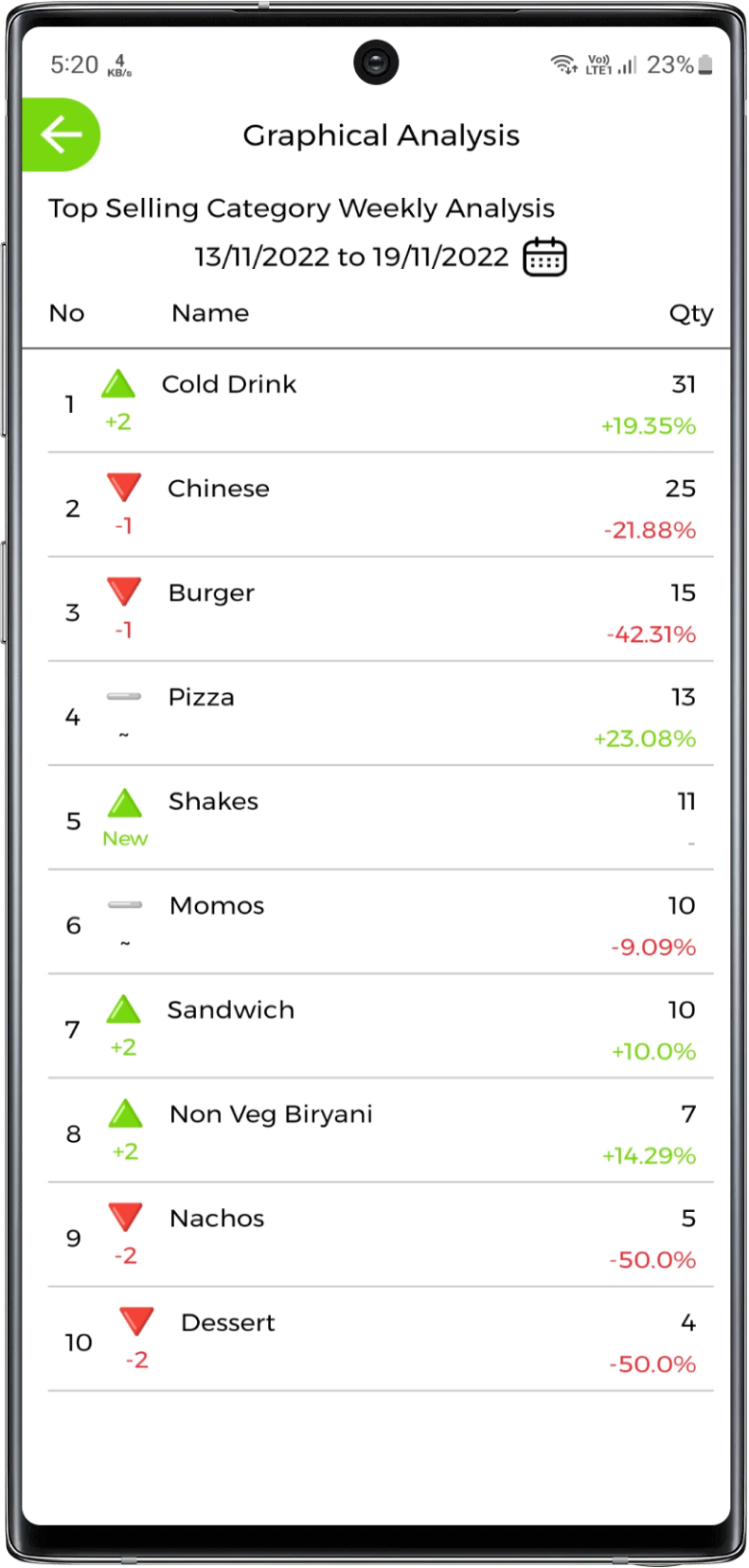Viewport: 749px width, 1568px height.
Task: Select the 13/11/2022 to 19/11/2022 date range
Action: click(x=351, y=257)
